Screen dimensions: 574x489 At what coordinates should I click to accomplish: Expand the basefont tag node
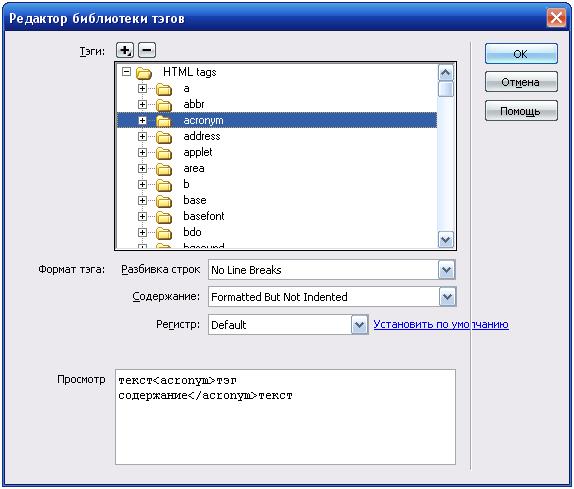click(142, 216)
